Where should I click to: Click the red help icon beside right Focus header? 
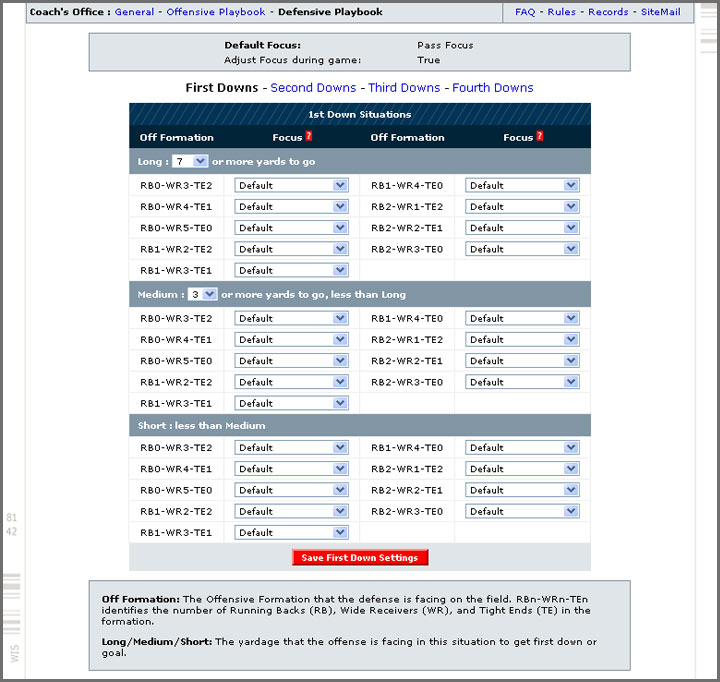click(x=540, y=137)
